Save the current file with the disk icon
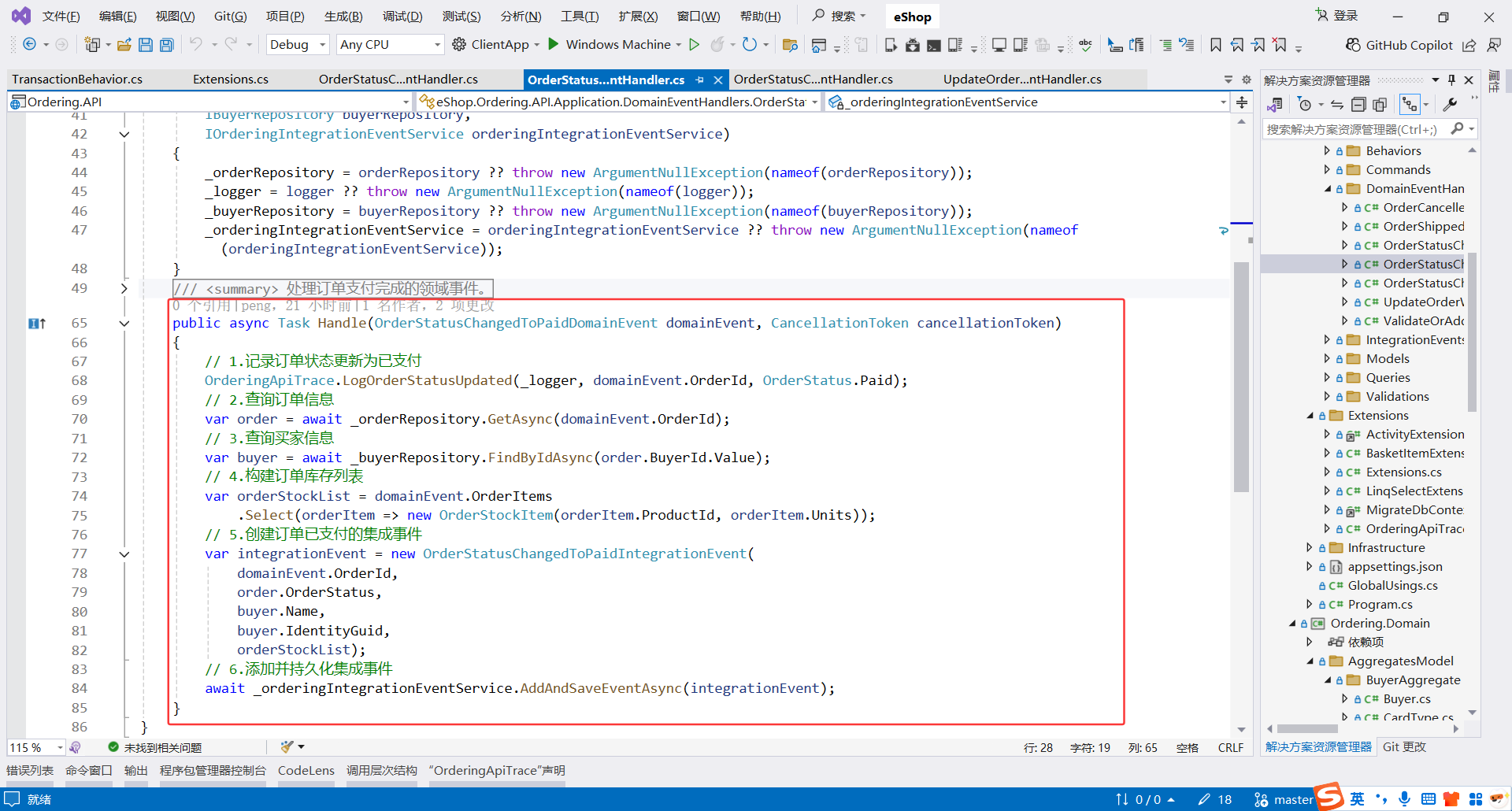The image size is (1512, 811). (x=146, y=45)
